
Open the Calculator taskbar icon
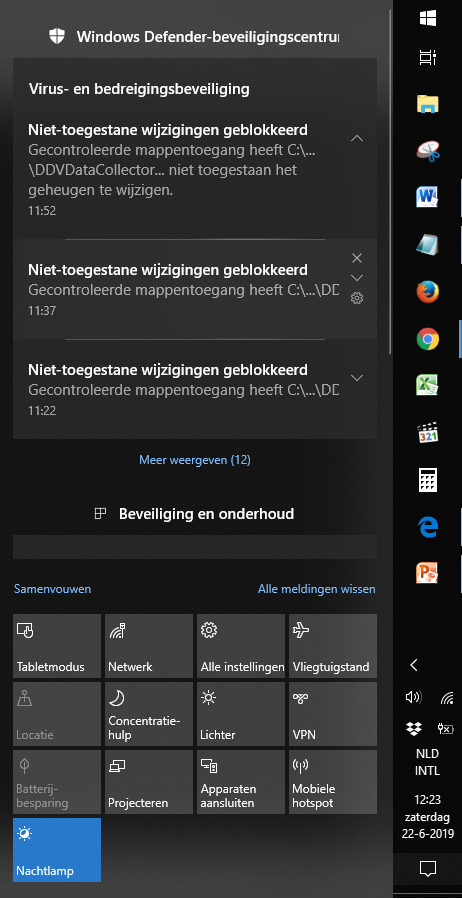tap(428, 480)
